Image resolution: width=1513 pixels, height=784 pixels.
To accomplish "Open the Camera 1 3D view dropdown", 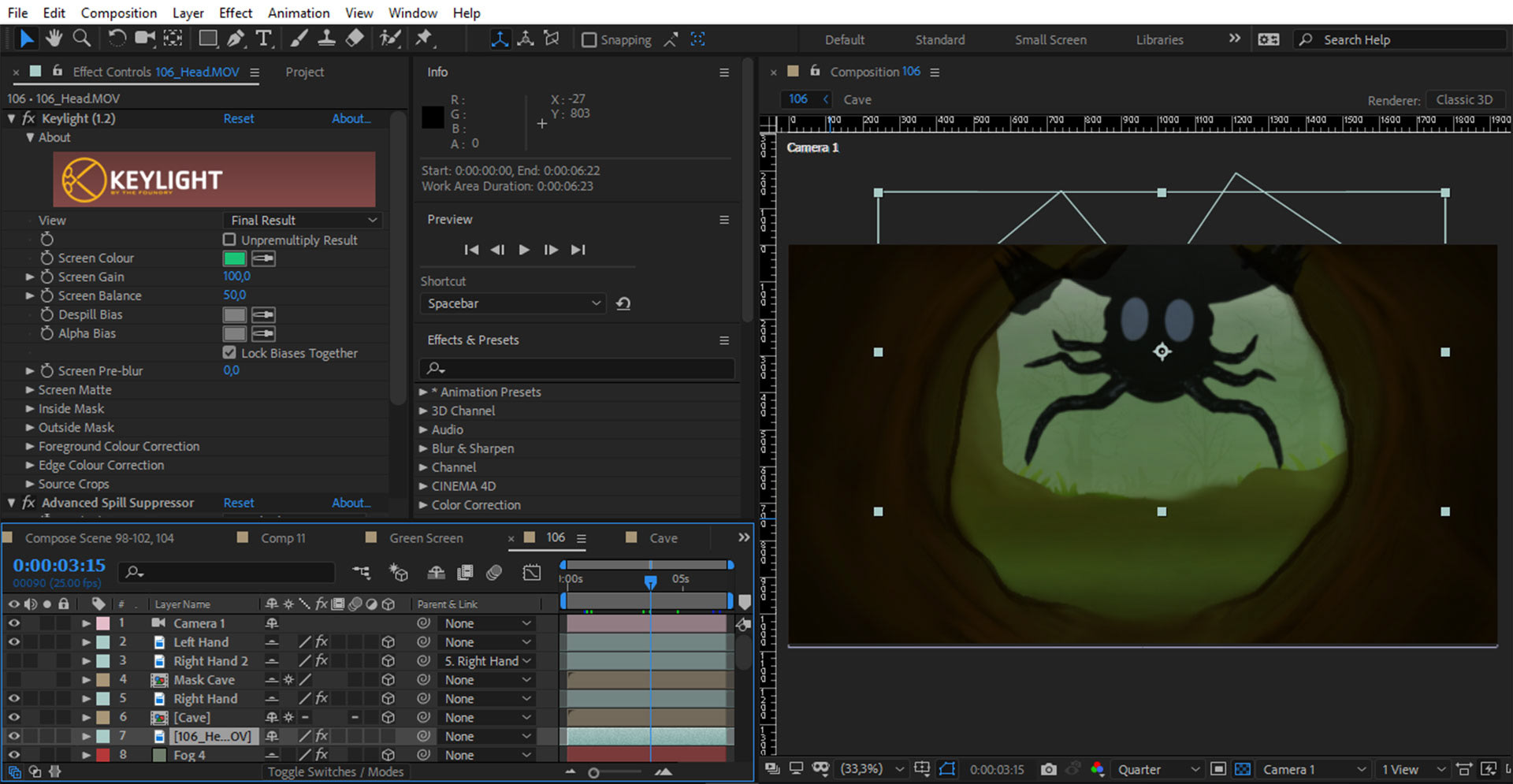I will click(x=1314, y=769).
